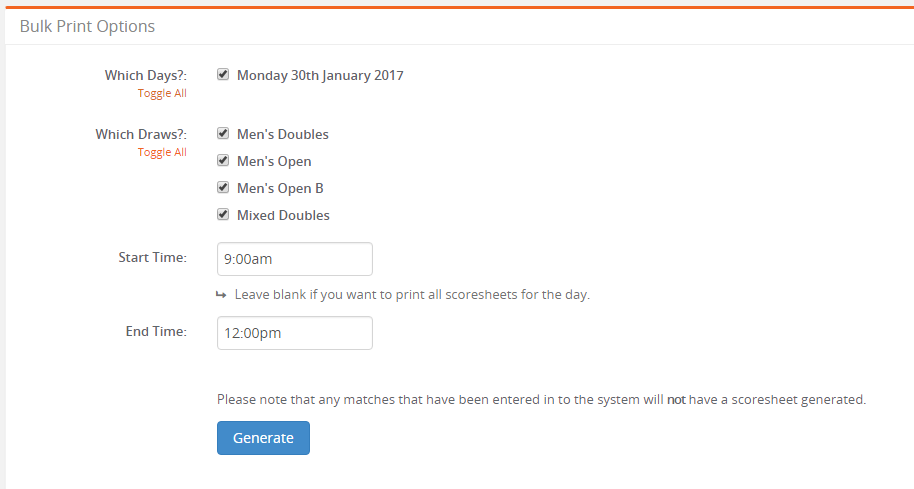The image size is (914, 489).
Task: Click the Men's Doubles label text
Action: tap(283, 134)
